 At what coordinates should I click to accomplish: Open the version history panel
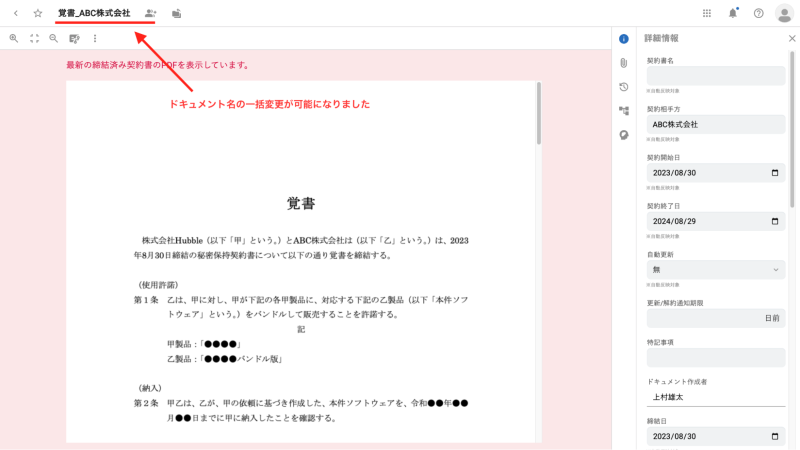click(x=624, y=87)
